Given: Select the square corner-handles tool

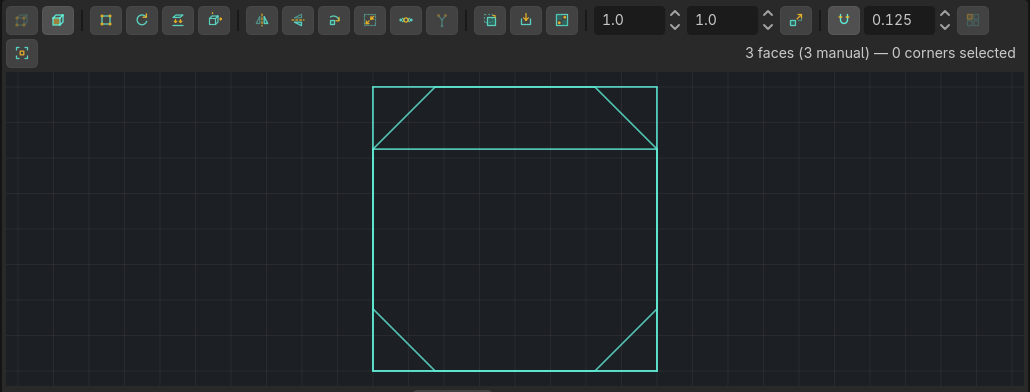Looking at the screenshot, I should [x=106, y=20].
